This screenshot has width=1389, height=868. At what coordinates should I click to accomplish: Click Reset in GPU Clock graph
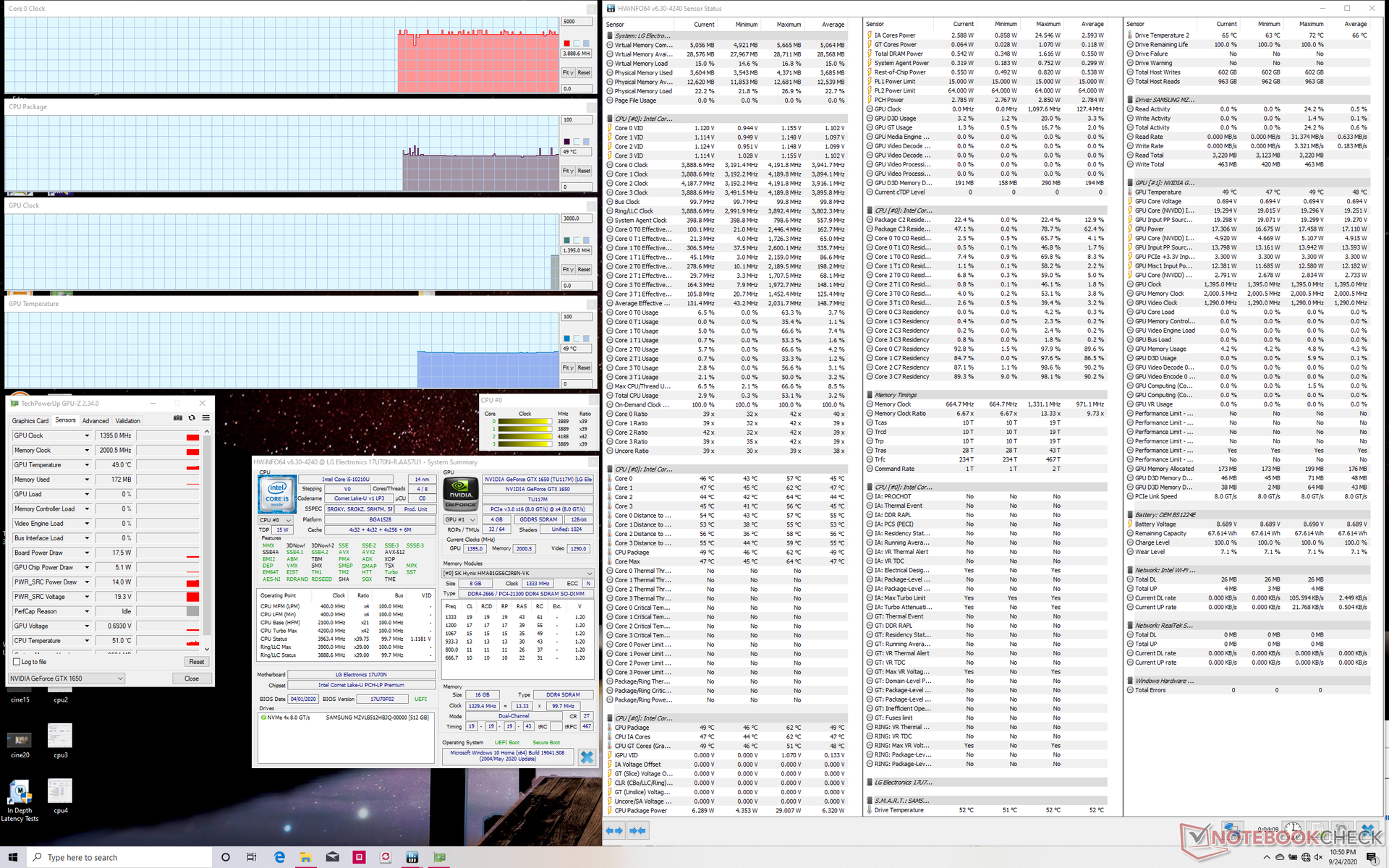[x=584, y=269]
